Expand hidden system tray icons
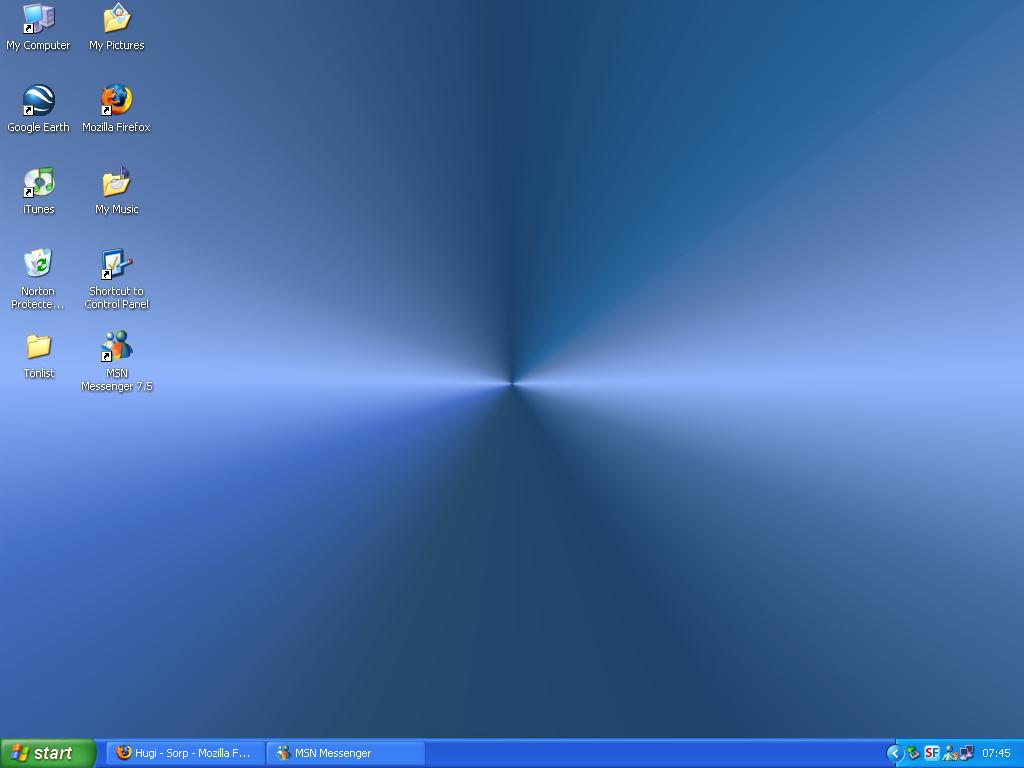1024x768 pixels. [895, 754]
